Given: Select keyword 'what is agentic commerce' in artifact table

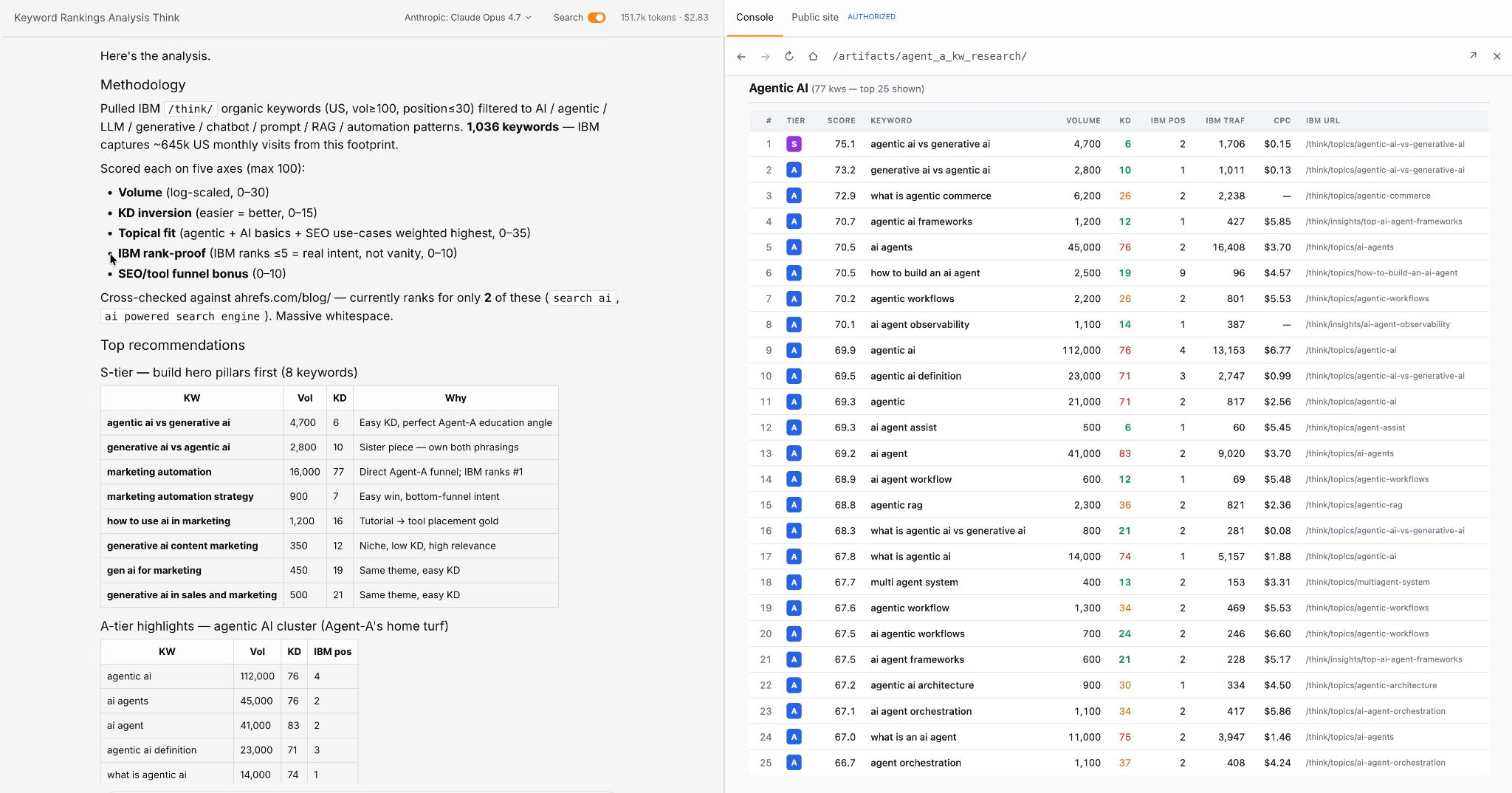Looking at the screenshot, I should pos(930,196).
